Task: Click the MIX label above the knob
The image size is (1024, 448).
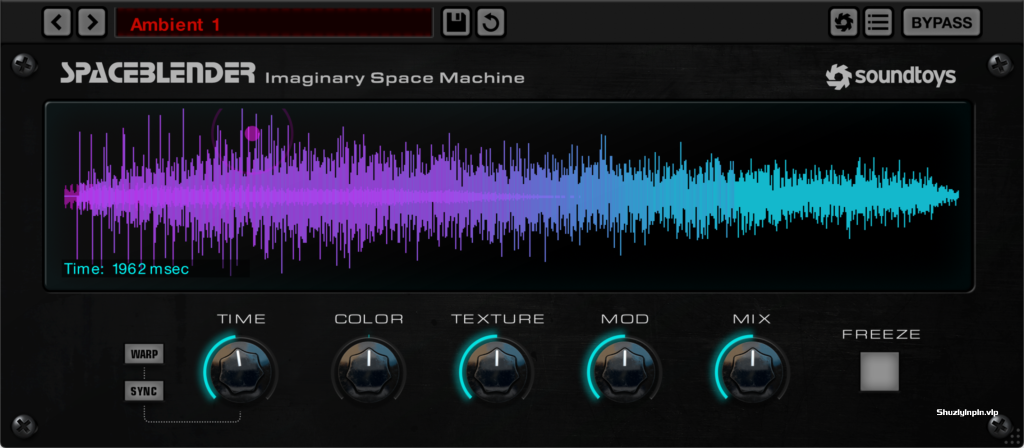Action: (x=752, y=319)
